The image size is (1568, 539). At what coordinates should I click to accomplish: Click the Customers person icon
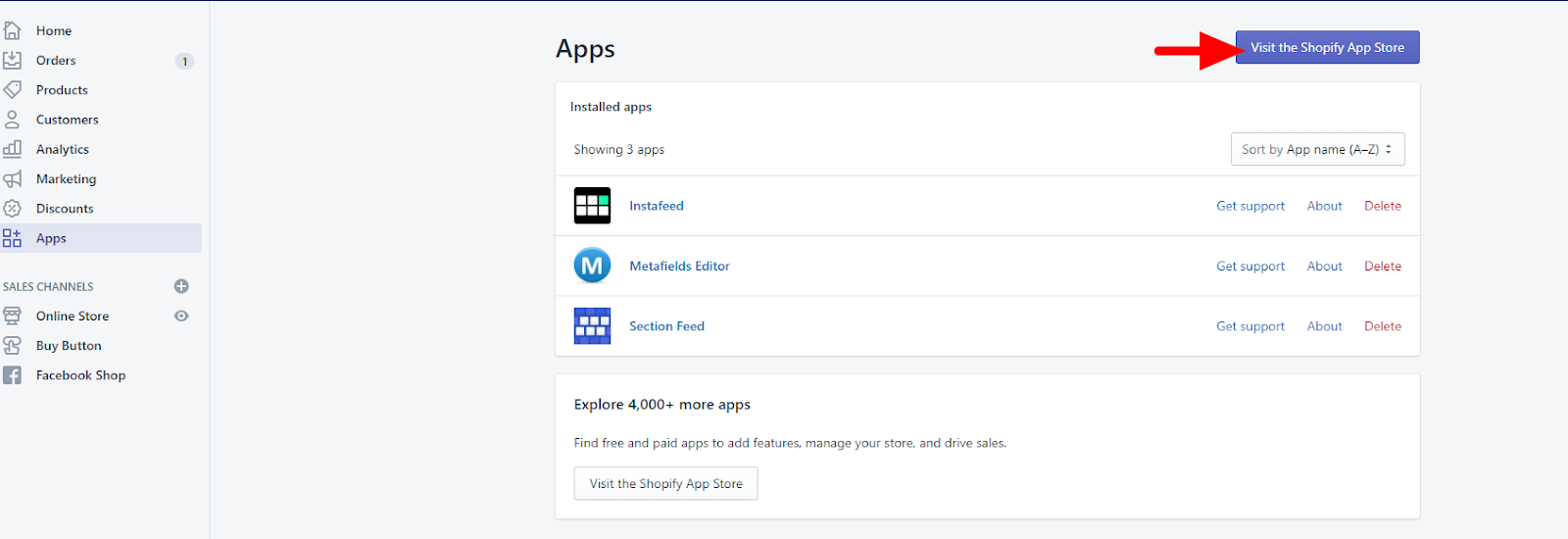[12, 120]
